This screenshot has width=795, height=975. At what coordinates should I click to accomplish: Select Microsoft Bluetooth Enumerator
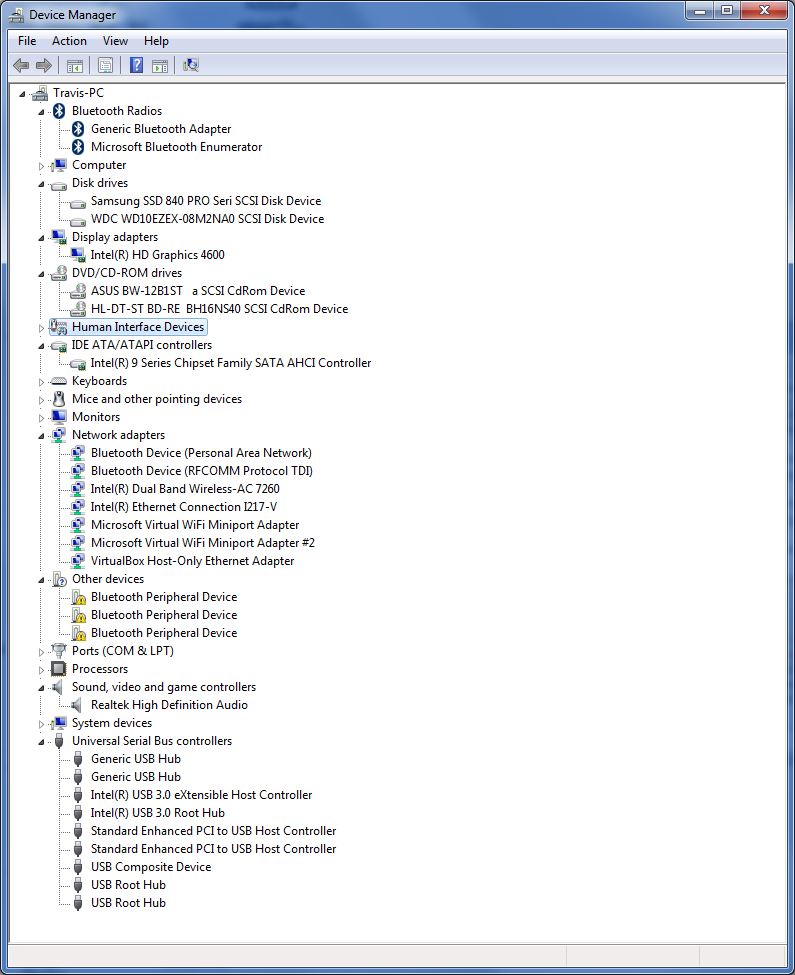tap(177, 147)
